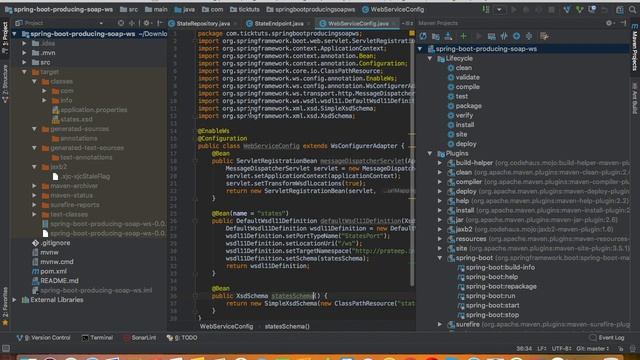Select the clean lifecycle goal

[464, 68]
